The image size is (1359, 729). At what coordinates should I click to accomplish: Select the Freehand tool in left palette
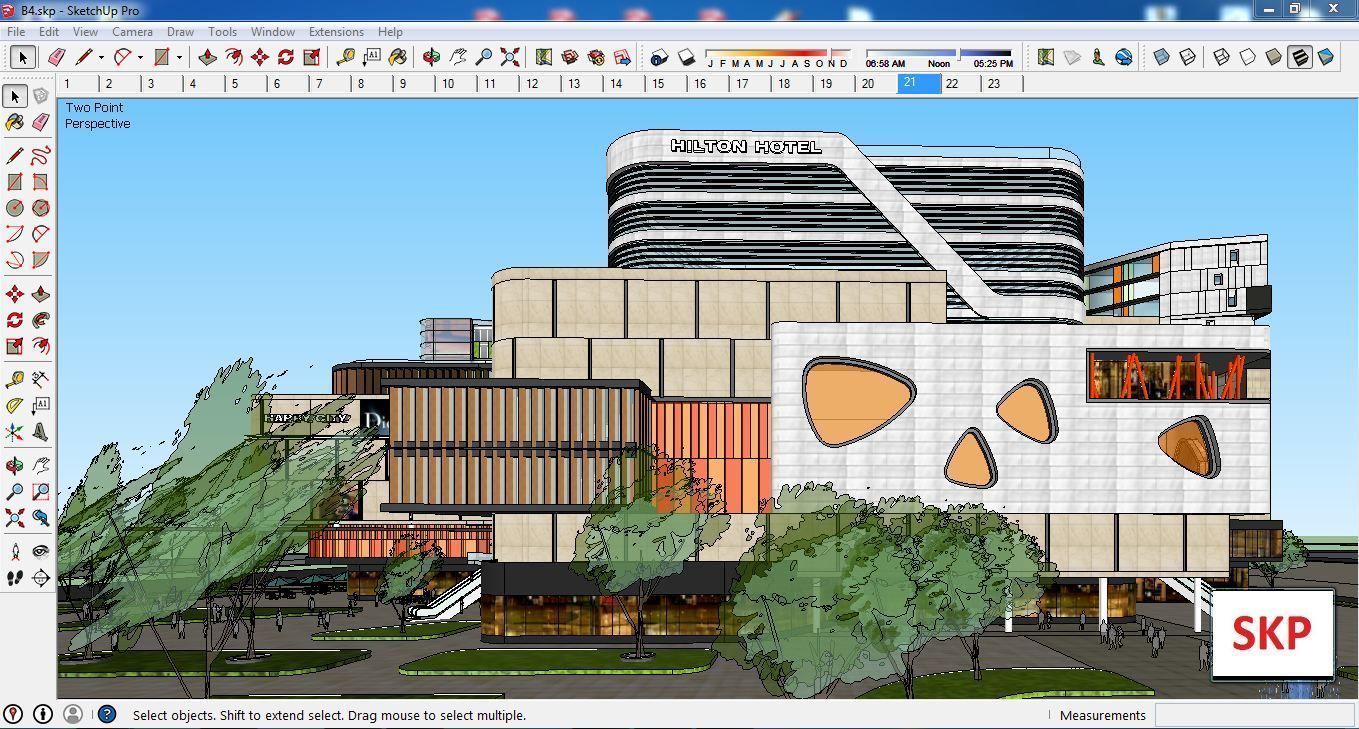point(40,156)
